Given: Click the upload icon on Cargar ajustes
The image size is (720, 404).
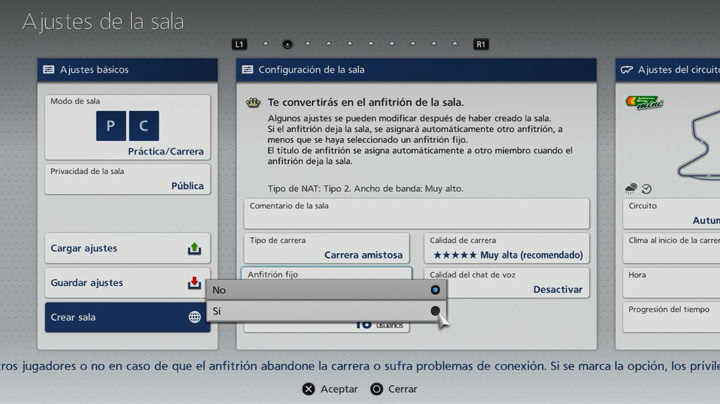Looking at the screenshot, I should [x=194, y=249].
